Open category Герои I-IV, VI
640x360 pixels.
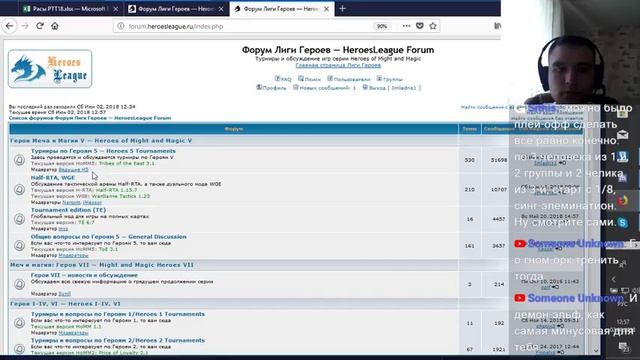65,304
